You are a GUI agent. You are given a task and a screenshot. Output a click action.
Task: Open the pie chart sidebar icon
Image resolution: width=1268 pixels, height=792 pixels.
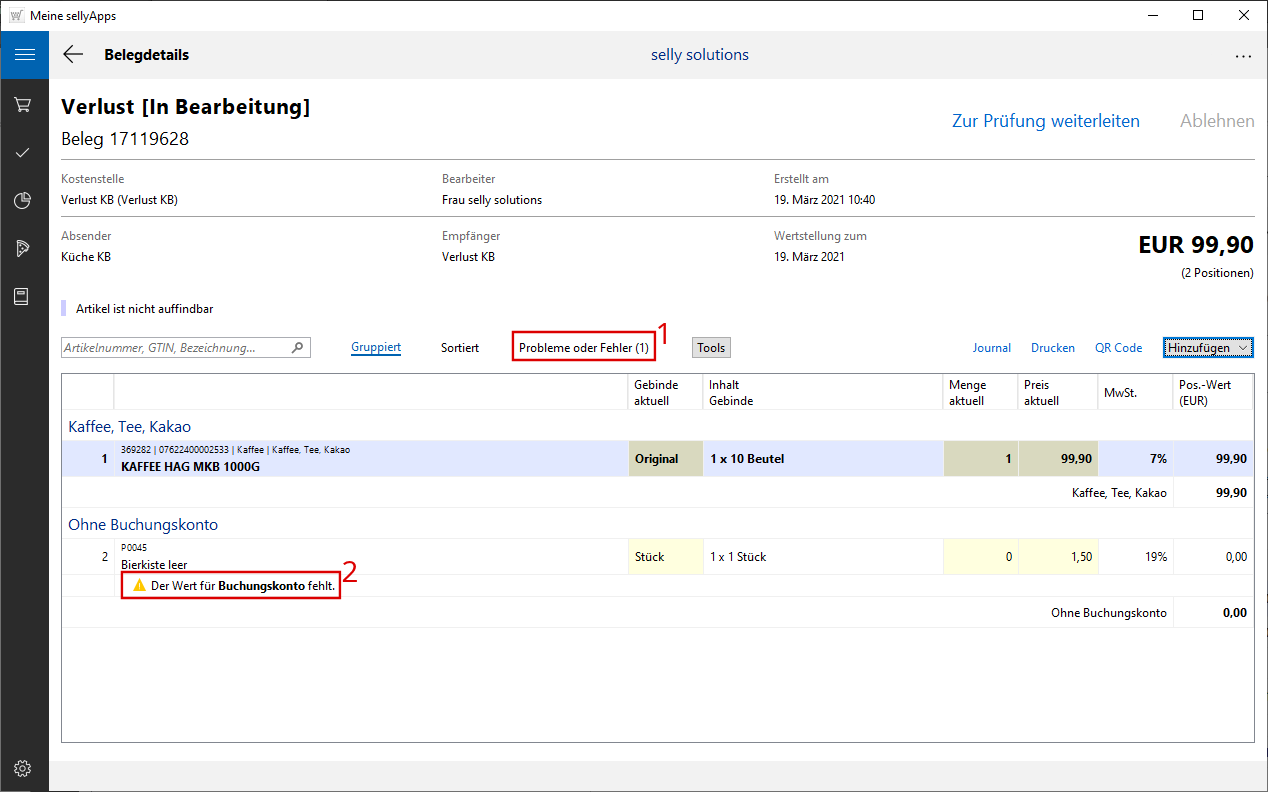(x=23, y=201)
